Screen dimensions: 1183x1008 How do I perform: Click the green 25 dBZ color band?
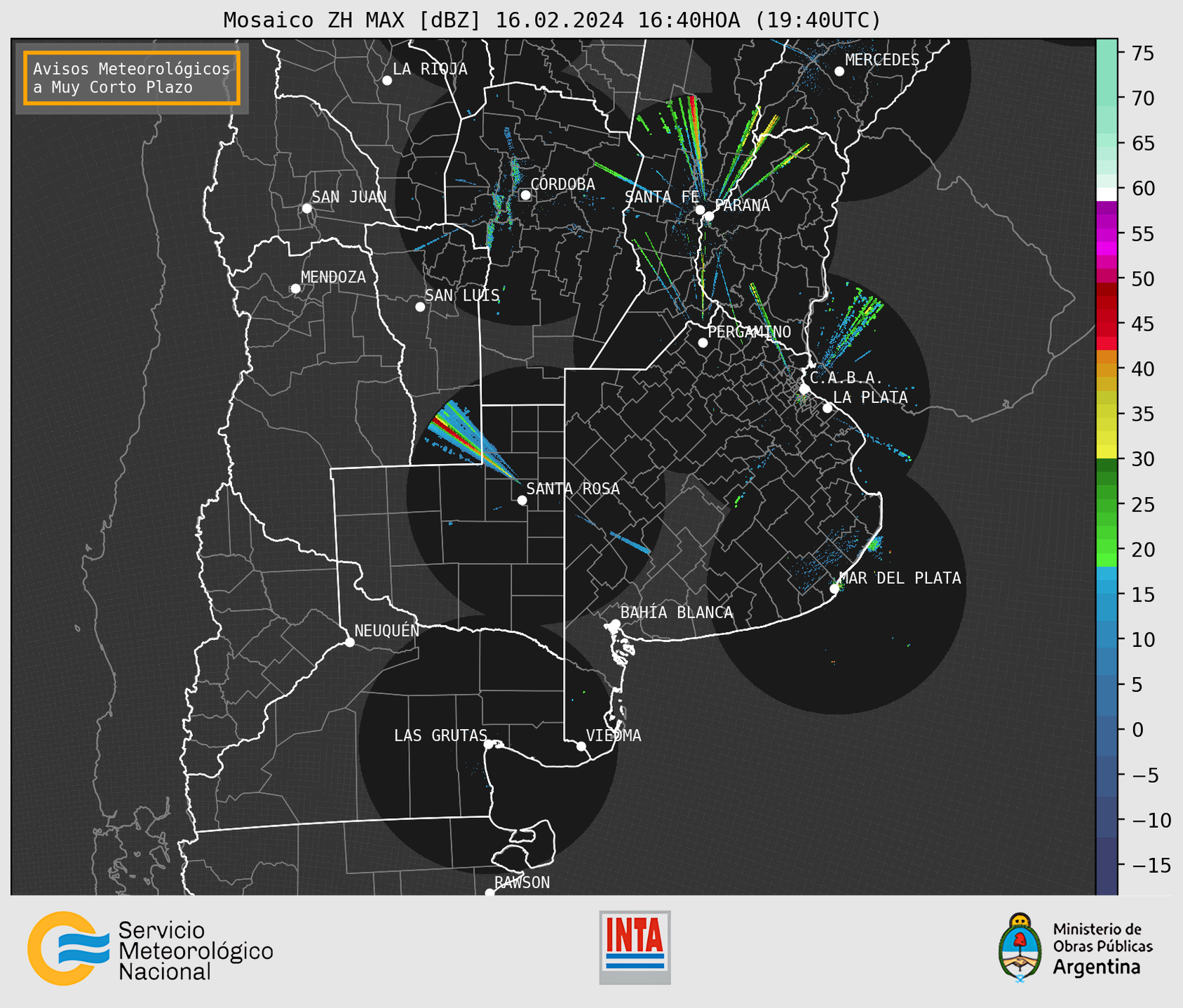[x=1107, y=505]
